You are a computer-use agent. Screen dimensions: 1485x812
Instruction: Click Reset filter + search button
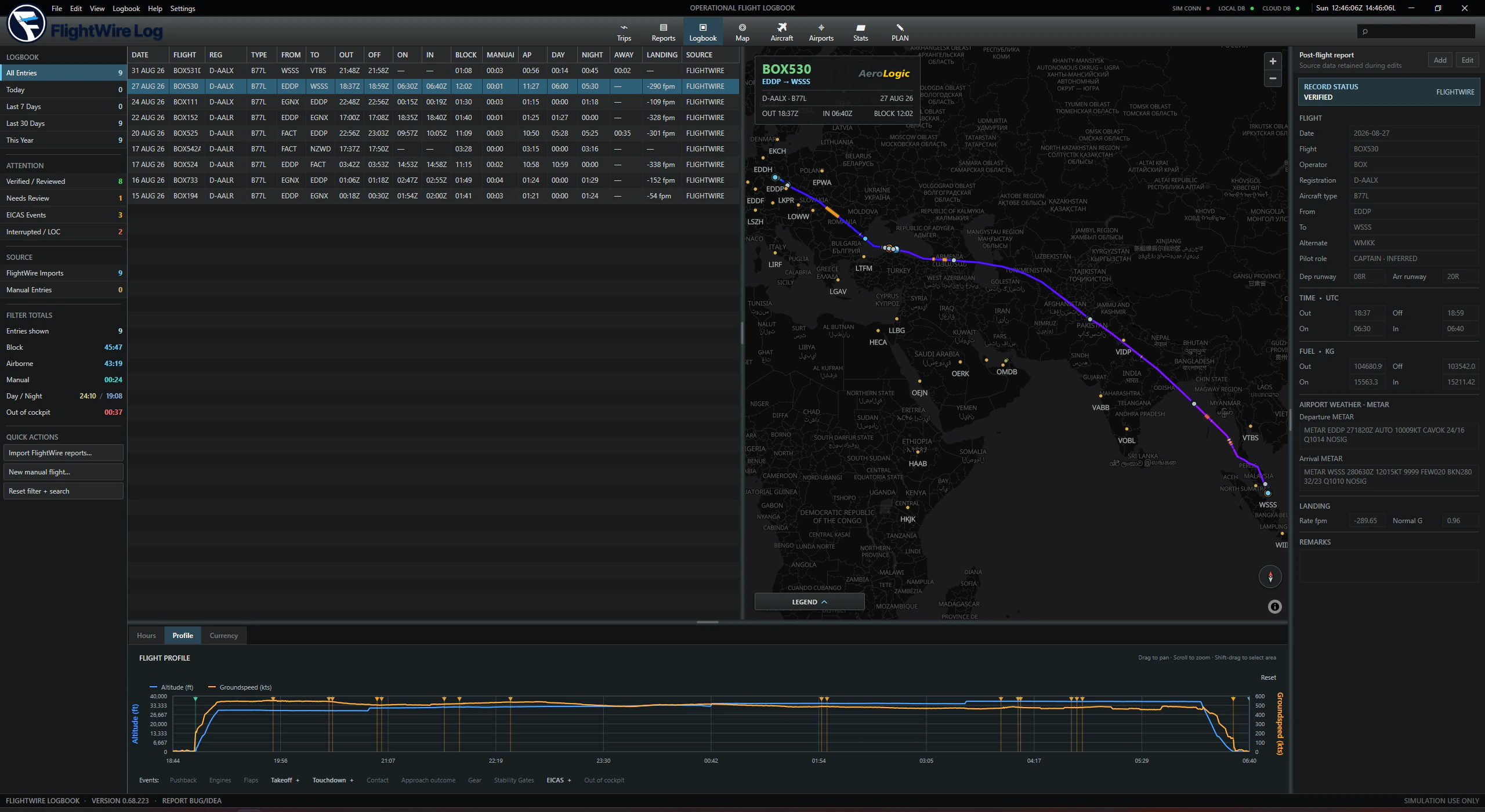click(x=63, y=491)
